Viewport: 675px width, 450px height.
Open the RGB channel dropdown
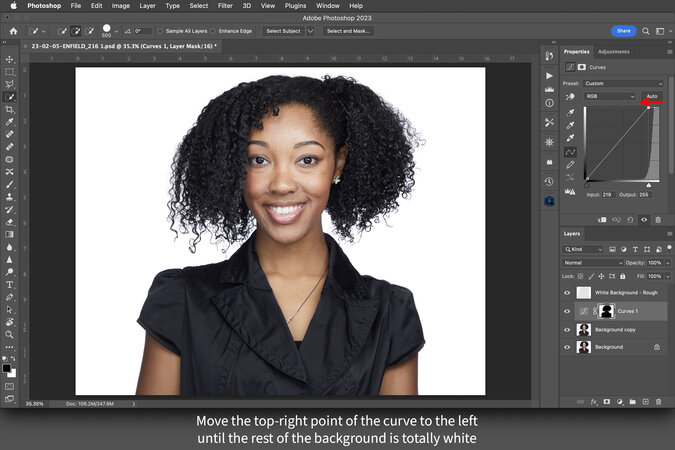click(610, 96)
